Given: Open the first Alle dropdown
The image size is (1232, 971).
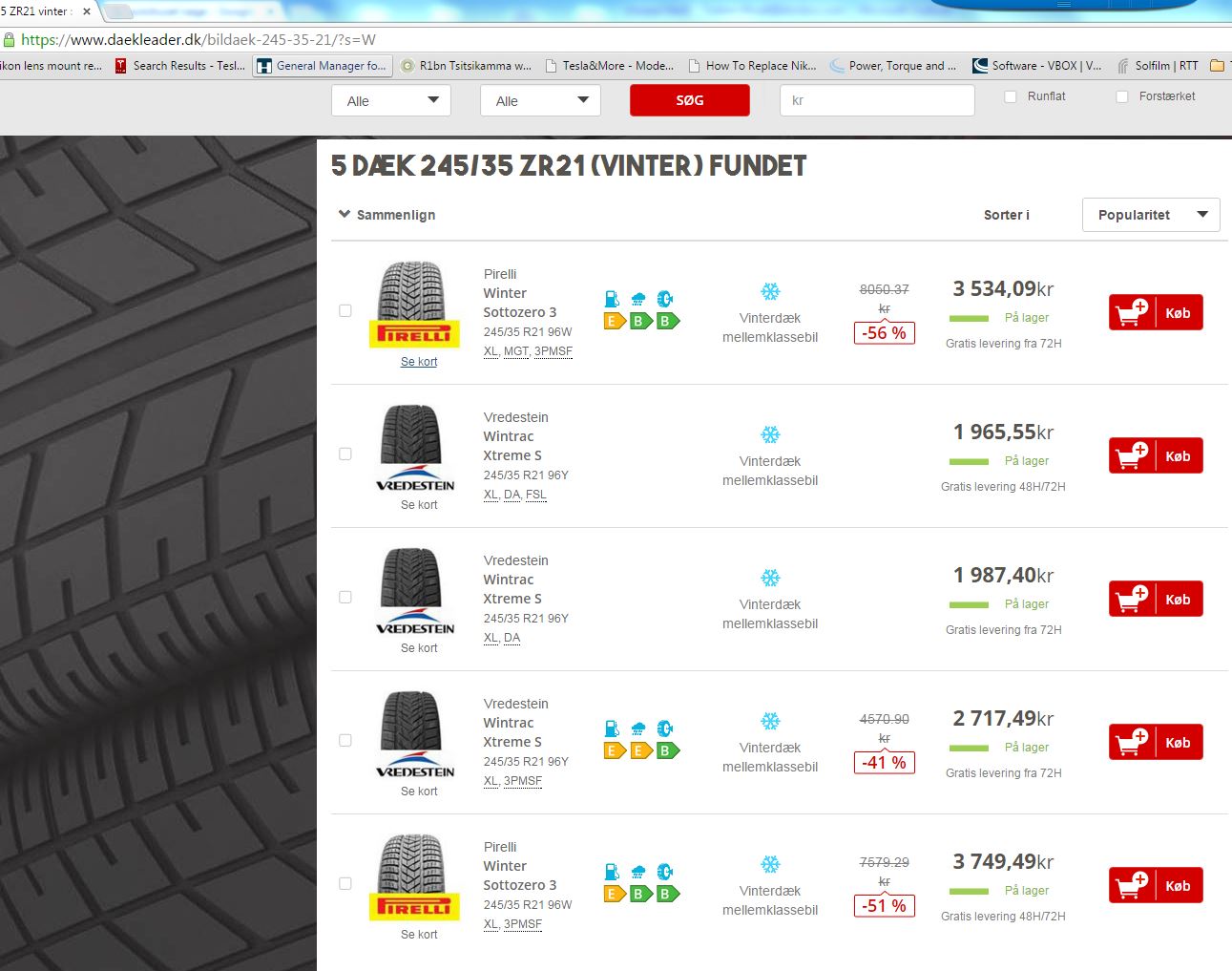Looking at the screenshot, I should 391,100.
